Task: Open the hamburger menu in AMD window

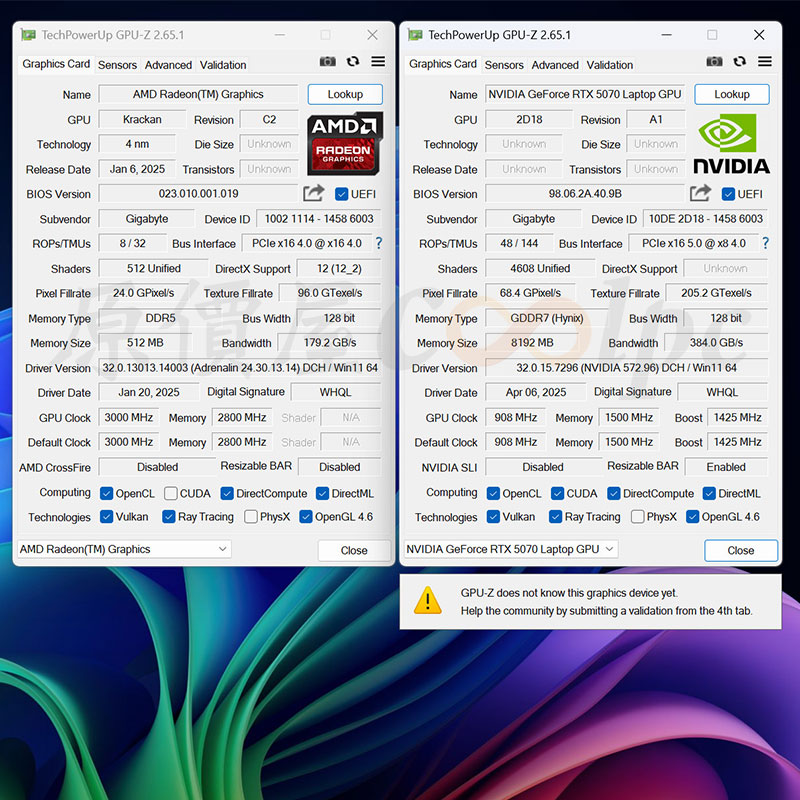Action: coord(378,62)
